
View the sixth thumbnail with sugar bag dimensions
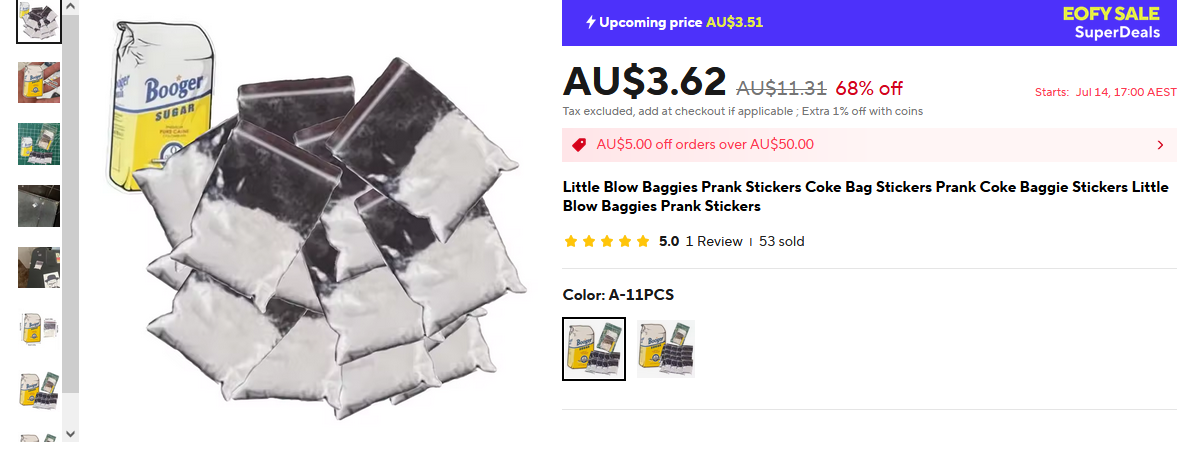point(39,329)
